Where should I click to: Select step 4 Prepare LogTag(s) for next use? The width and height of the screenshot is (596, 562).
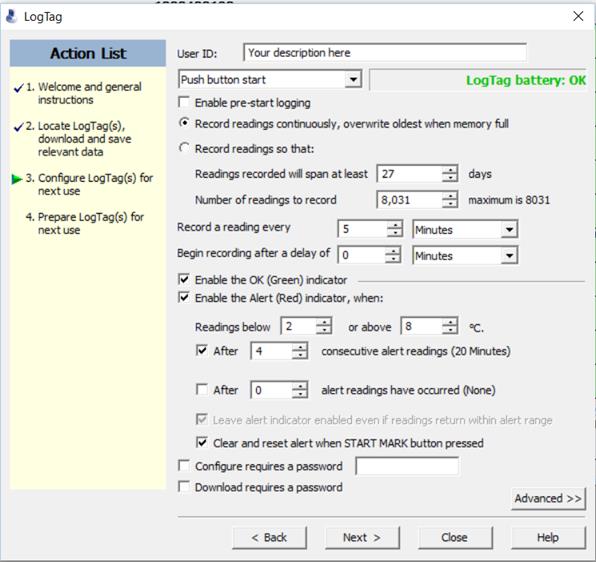click(x=84, y=223)
